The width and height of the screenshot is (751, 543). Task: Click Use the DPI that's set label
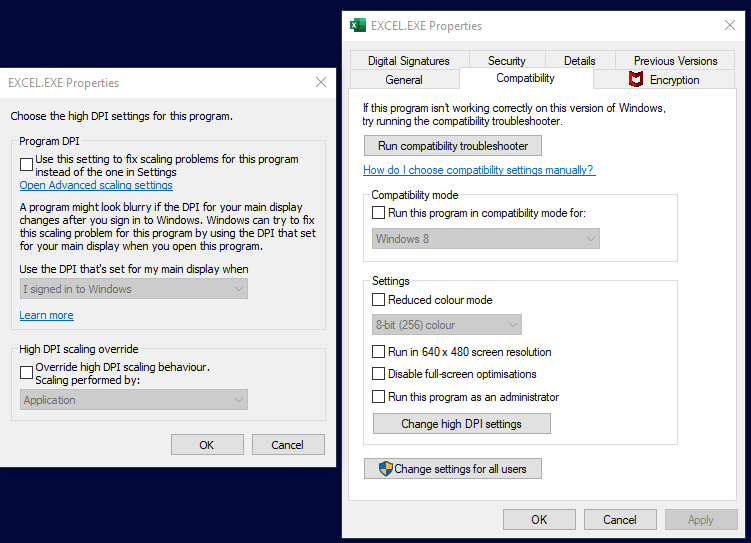pos(134,269)
